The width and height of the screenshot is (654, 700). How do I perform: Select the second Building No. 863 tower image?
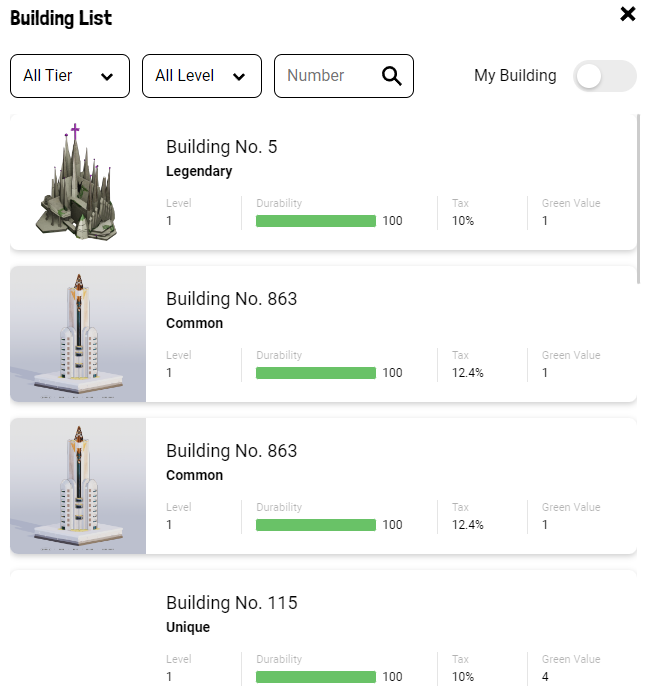(x=78, y=486)
